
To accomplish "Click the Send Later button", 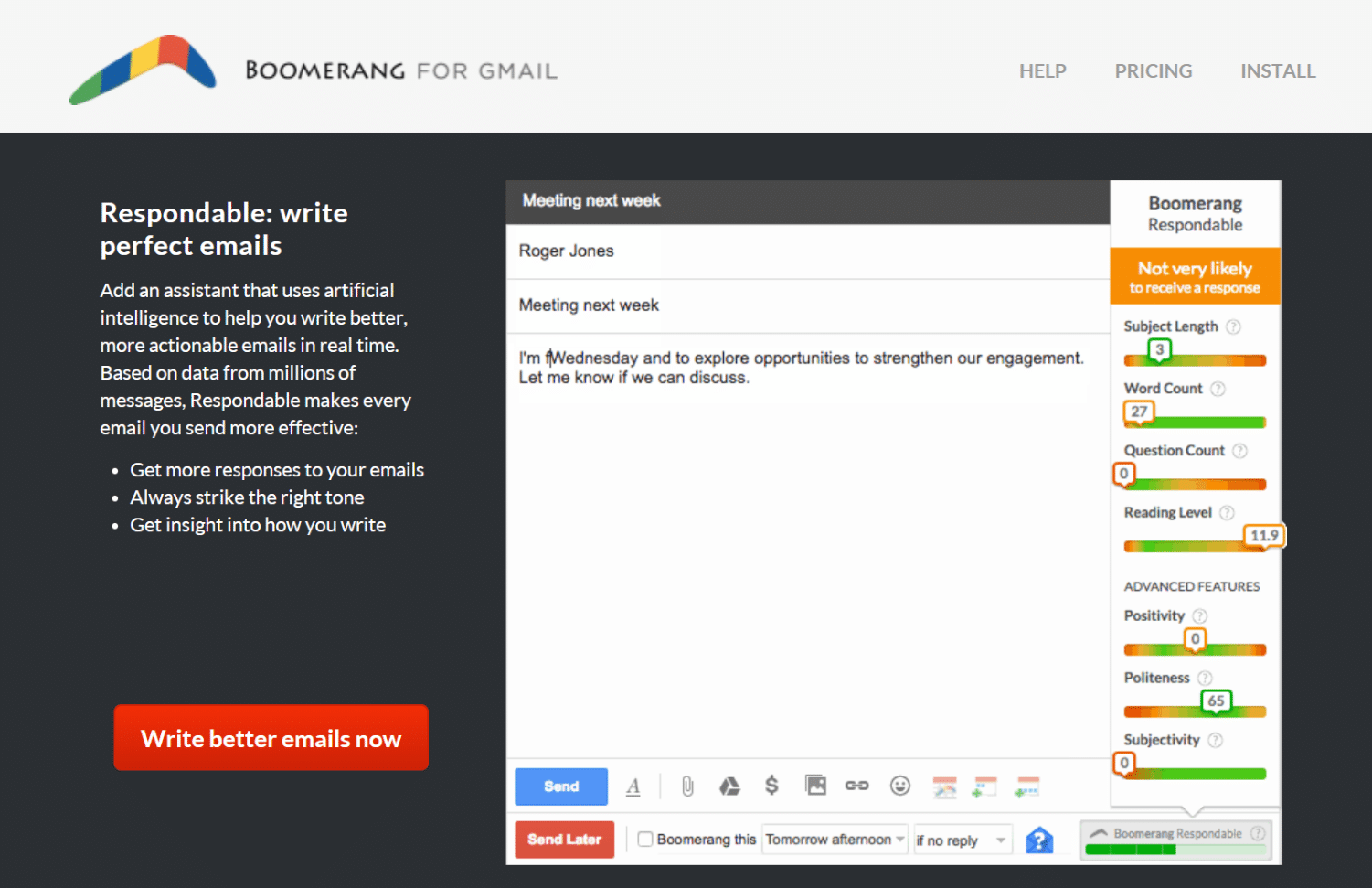I will [x=564, y=839].
